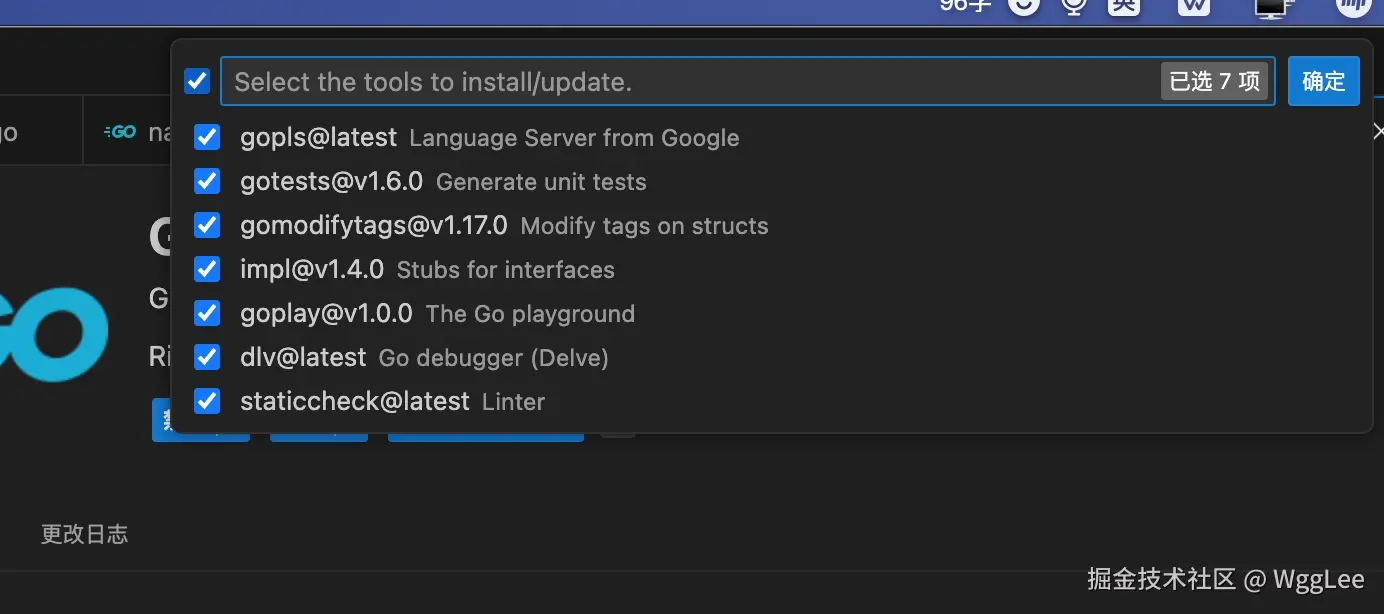Uncheck the gopls@latest checkbox
The height and width of the screenshot is (614, 1384).
click(207, 137)
